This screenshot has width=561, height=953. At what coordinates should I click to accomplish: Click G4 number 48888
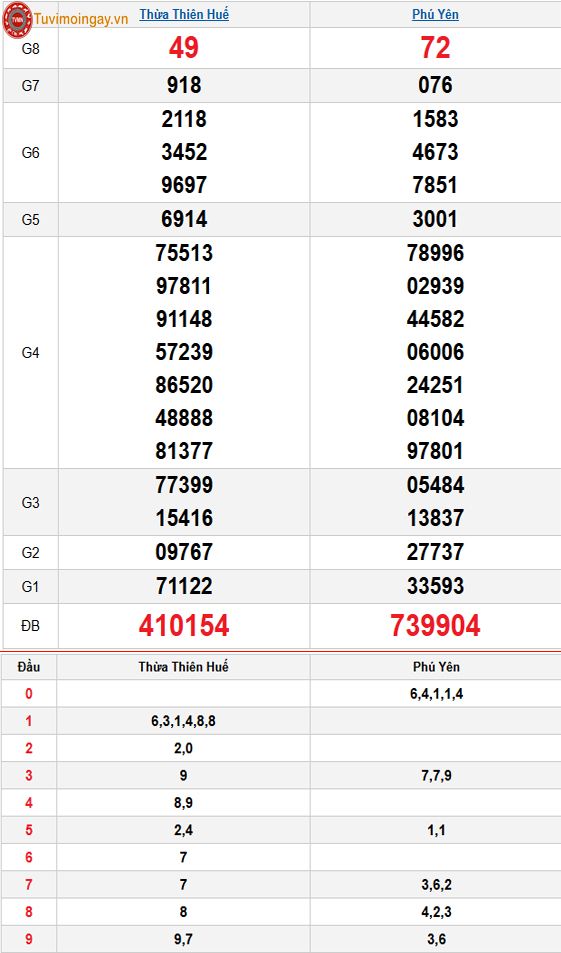[184, 418]
